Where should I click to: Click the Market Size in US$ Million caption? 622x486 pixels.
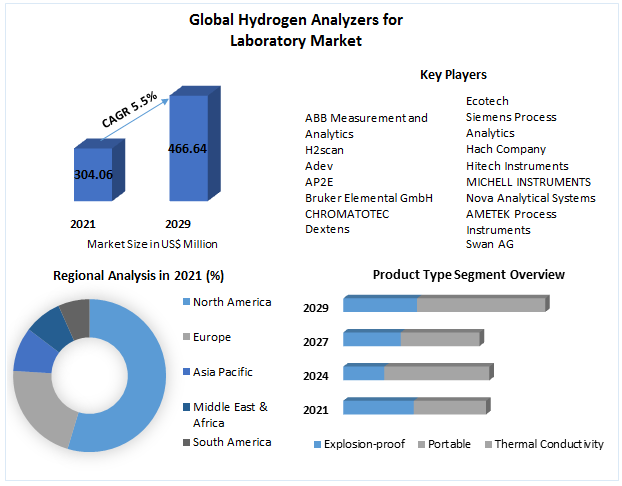pyautogui.click(x=152, y=244)
